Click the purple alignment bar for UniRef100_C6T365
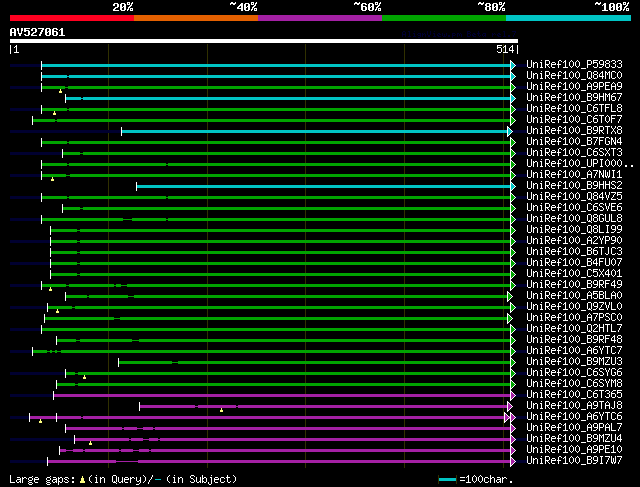Viewport: 640px width, 487px height. (x=282, y=396)
